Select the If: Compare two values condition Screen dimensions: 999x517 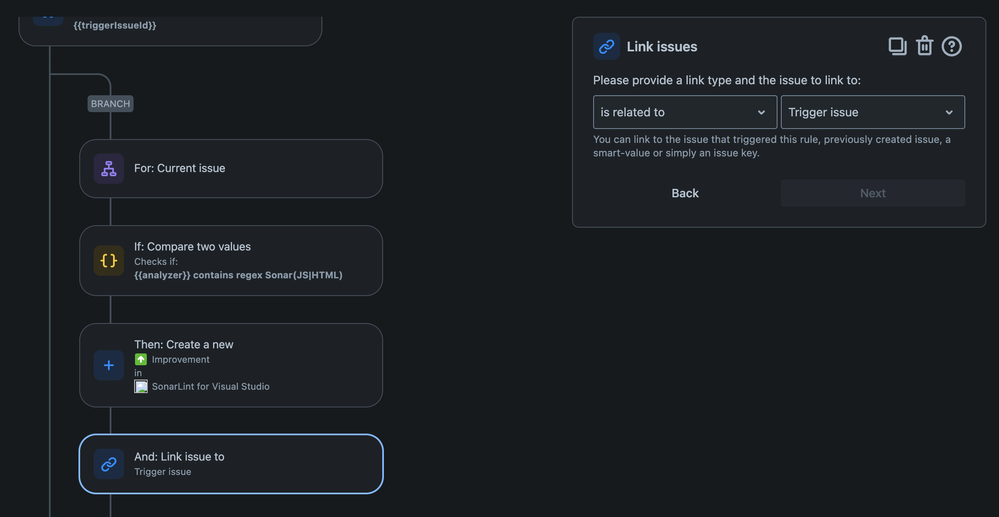click(x=231, y=260)
